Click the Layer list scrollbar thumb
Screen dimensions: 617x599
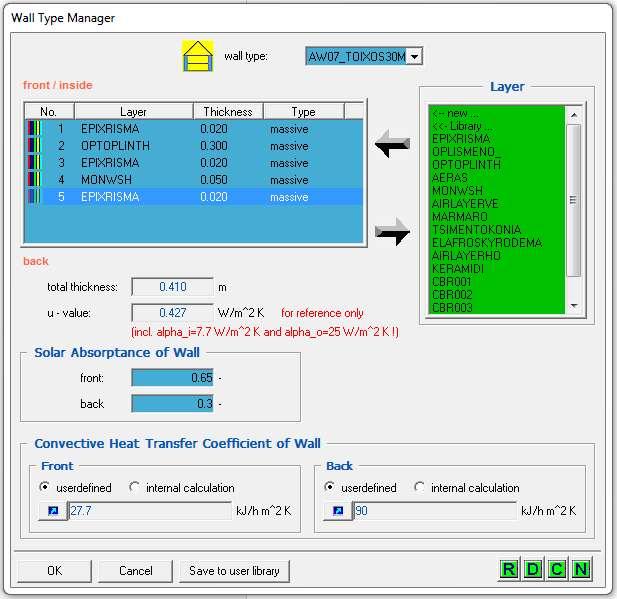coord(574,200)
